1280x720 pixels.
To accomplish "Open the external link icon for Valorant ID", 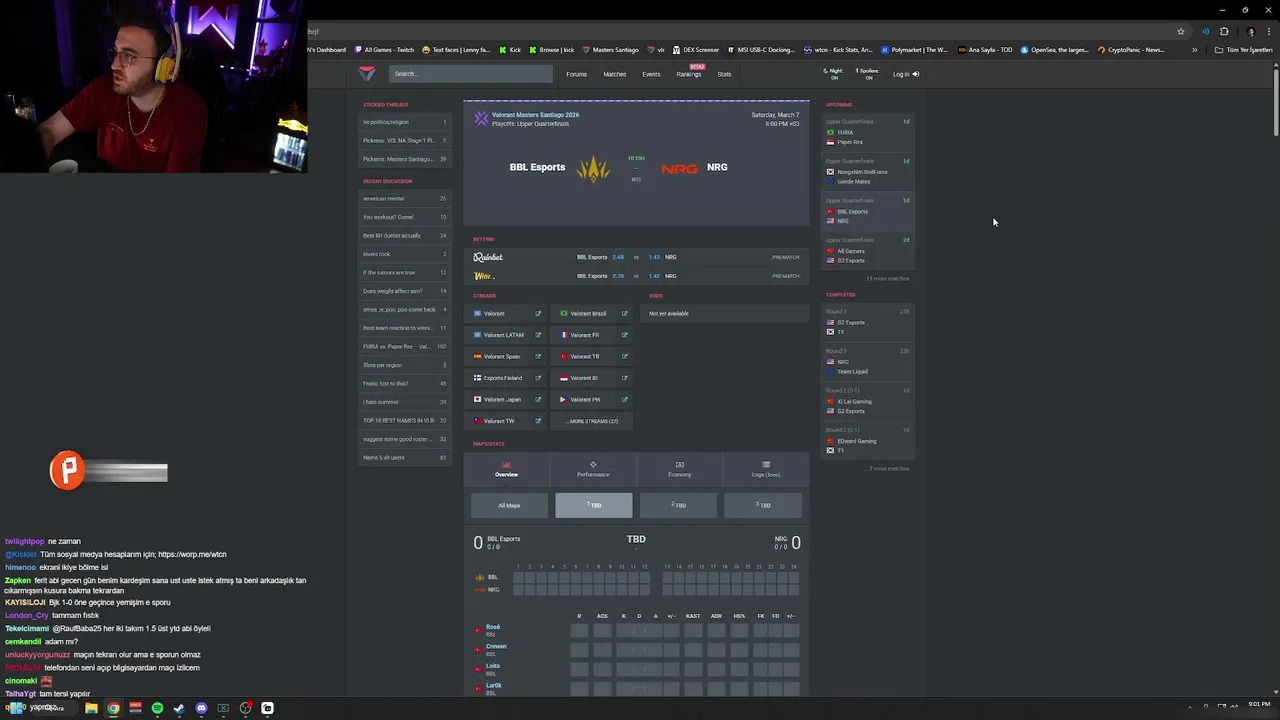I will pos(625,378).
